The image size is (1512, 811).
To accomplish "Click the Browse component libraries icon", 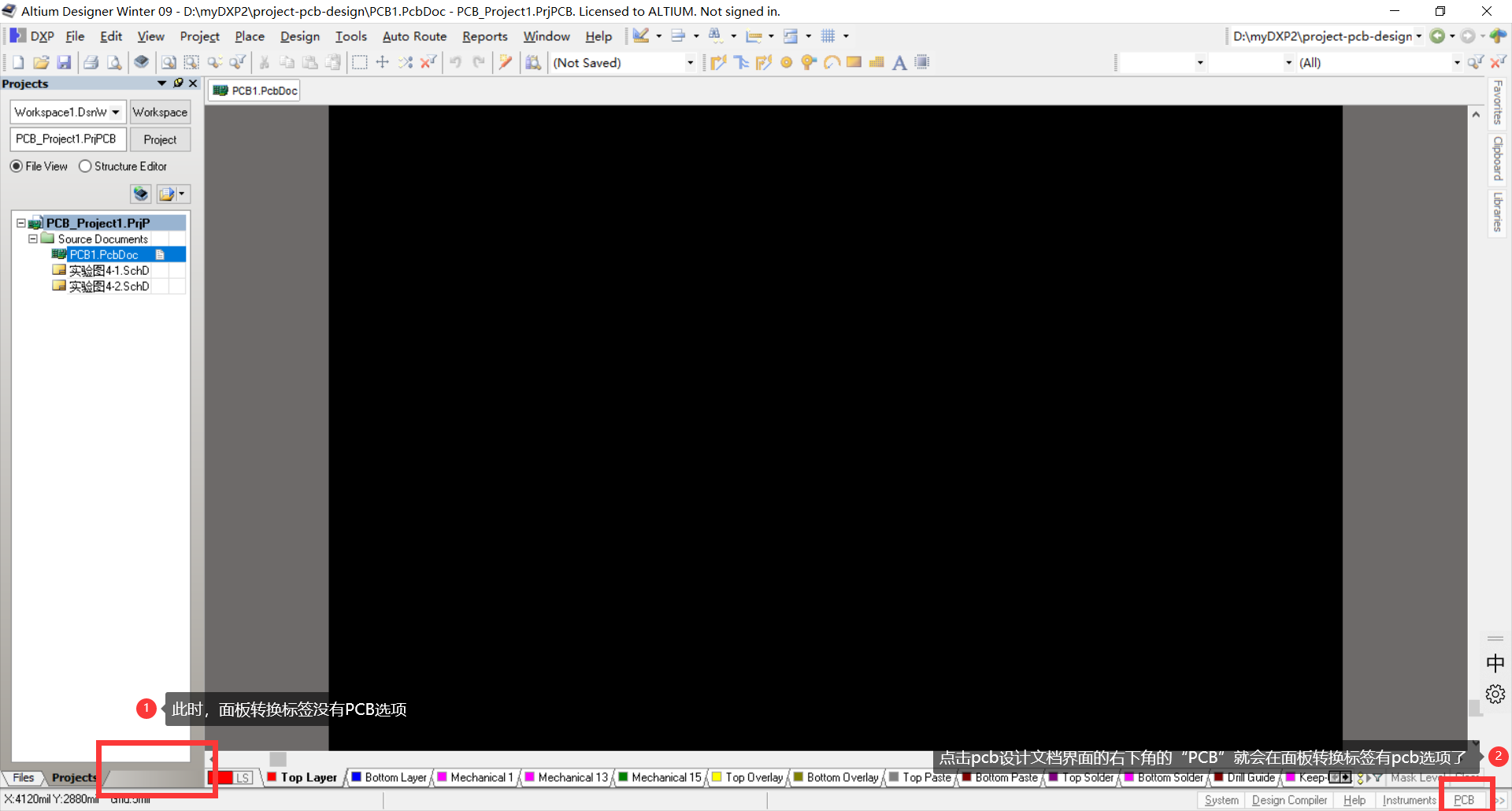I will click(x=533, y=62).
